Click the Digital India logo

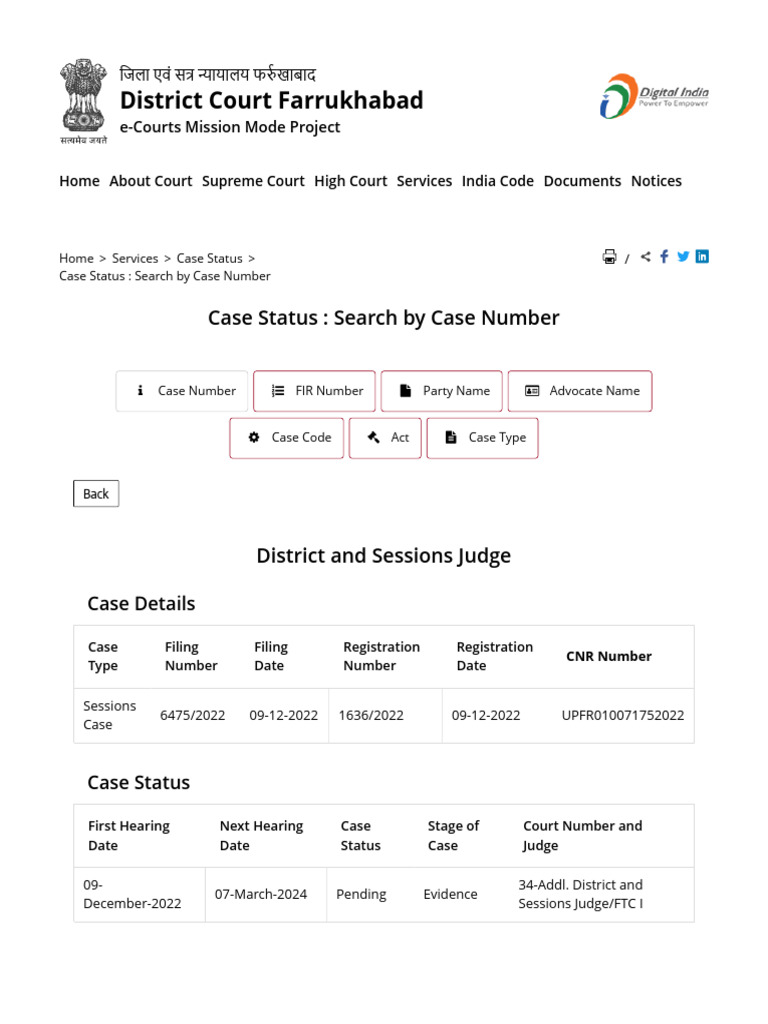pyautogui.click(x=654, y=96)
